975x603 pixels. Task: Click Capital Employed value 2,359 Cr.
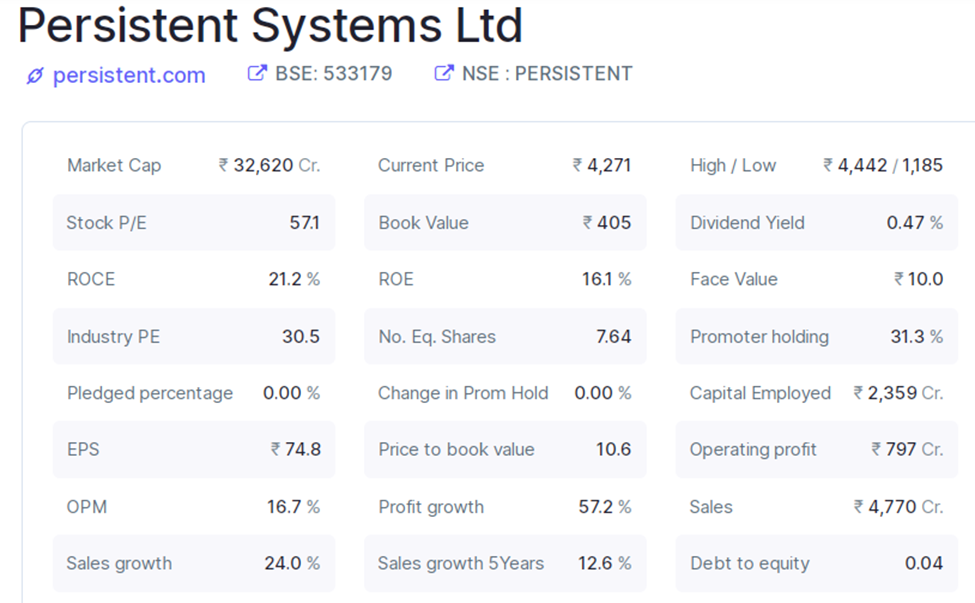[x=898, y=393]
